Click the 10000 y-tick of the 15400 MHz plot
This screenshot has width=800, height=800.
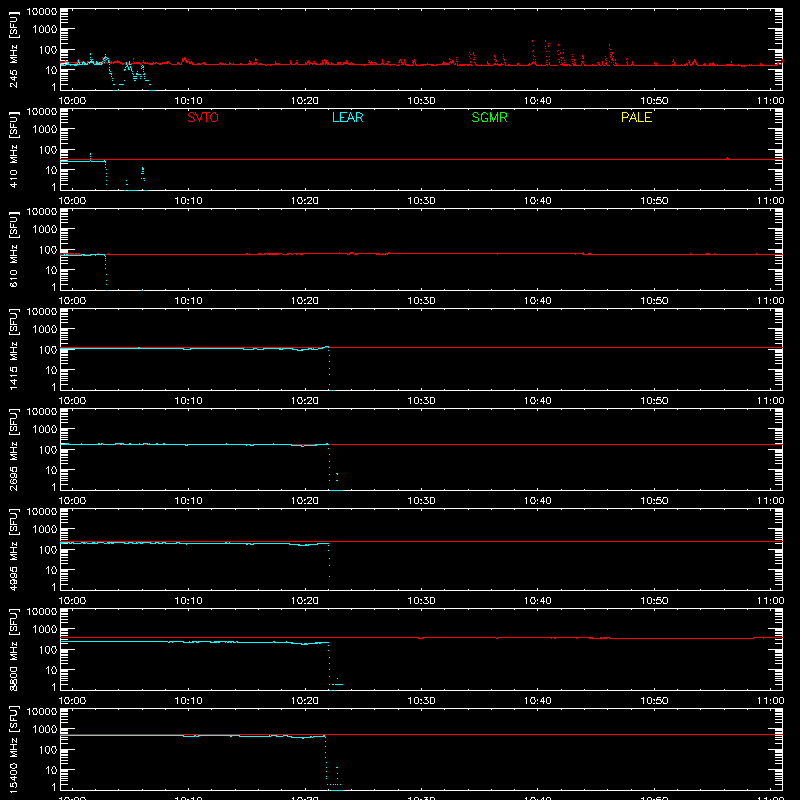point(42,711)
